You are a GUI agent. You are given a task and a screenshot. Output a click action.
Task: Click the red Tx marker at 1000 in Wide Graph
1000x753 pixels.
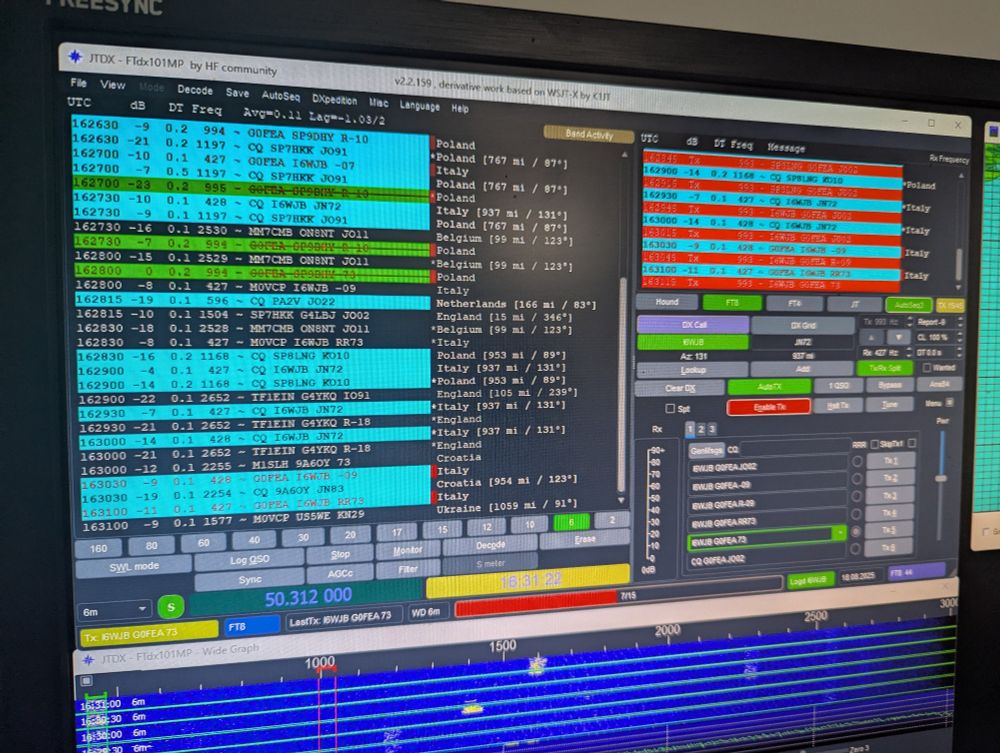pos(327,669)
